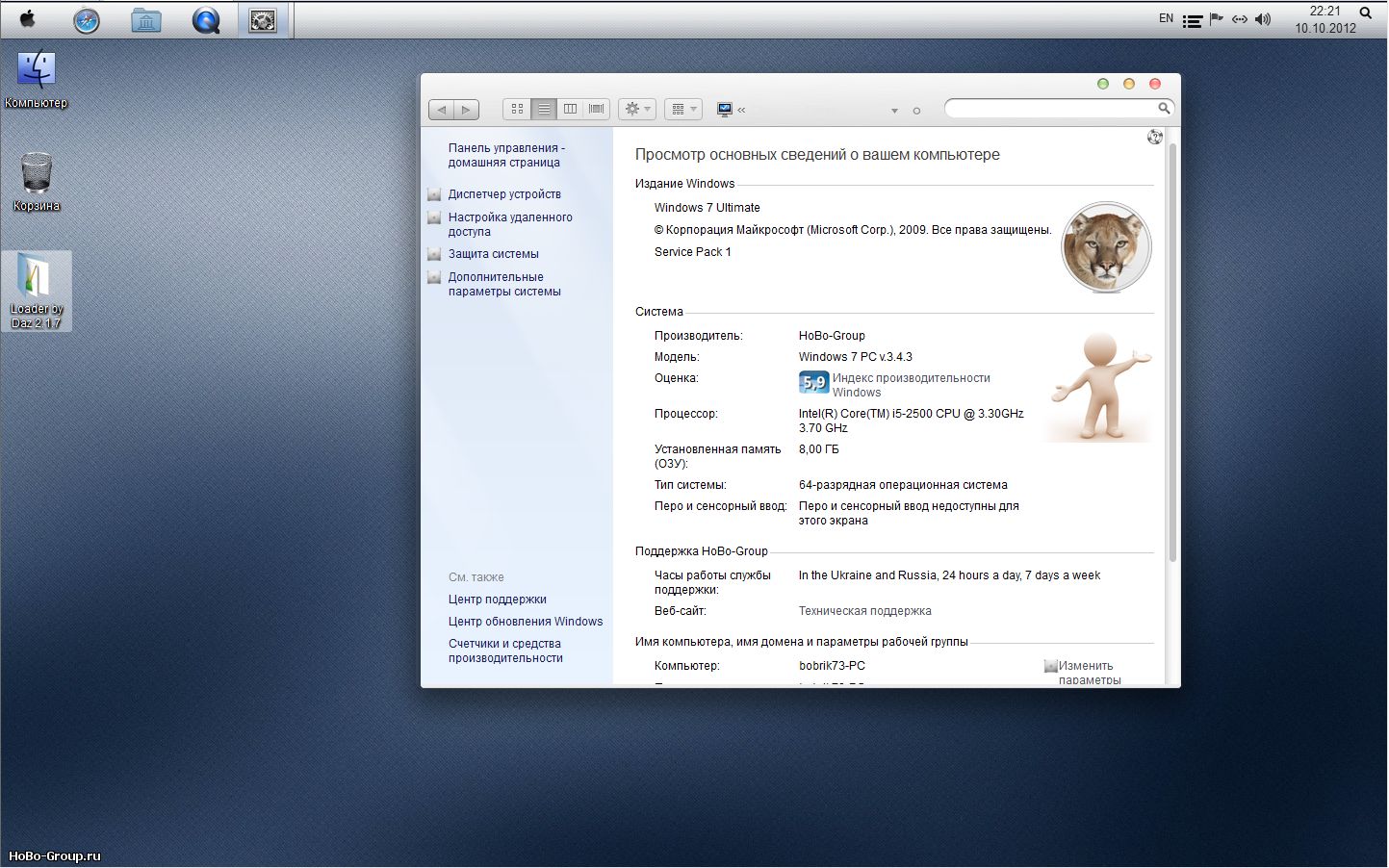Select the HoBo-Group manufacturer value

pos(832,336)
